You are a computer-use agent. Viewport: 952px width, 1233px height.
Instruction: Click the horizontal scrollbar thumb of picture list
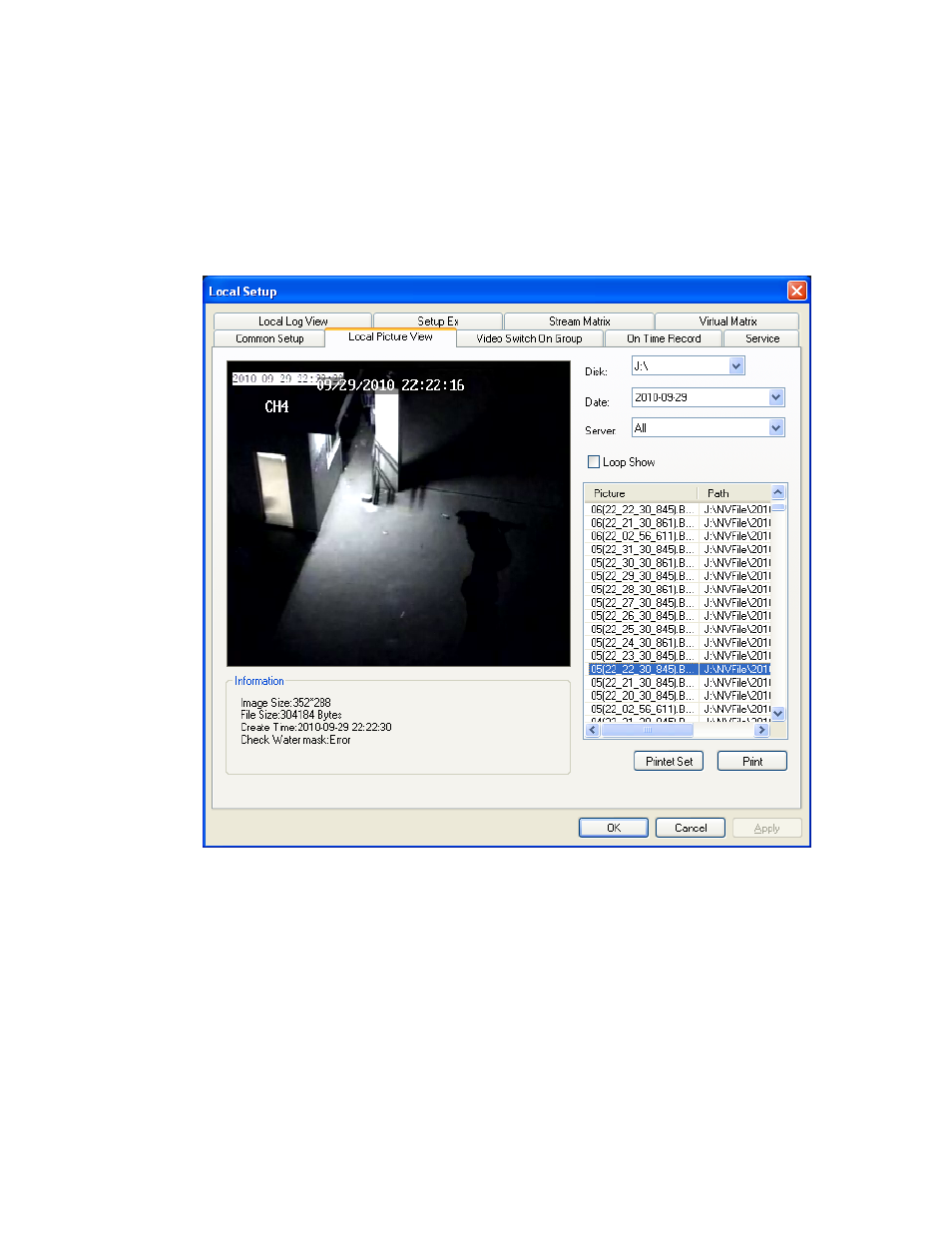point(648,730)
